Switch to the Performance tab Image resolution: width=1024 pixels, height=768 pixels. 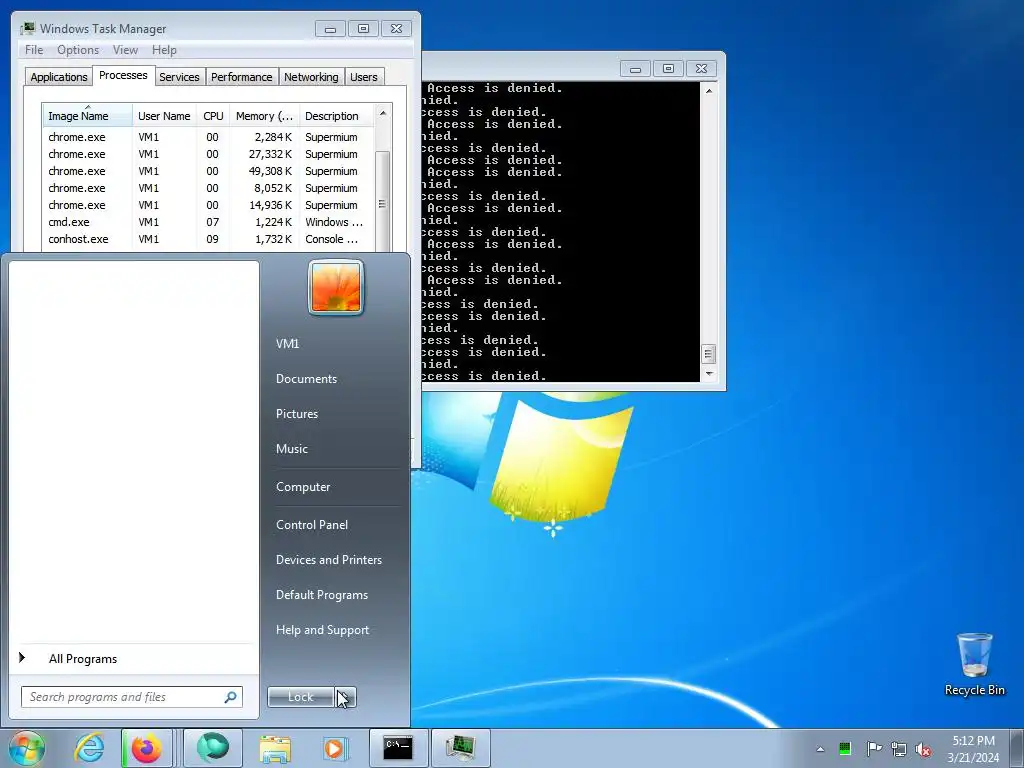click(x=241, y=76)
